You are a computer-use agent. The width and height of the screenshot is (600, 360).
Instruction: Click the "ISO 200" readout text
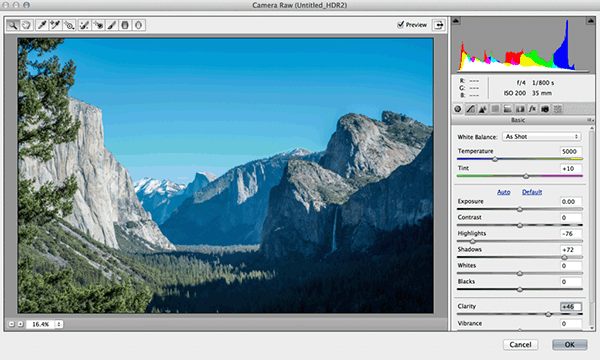(515, 93)
